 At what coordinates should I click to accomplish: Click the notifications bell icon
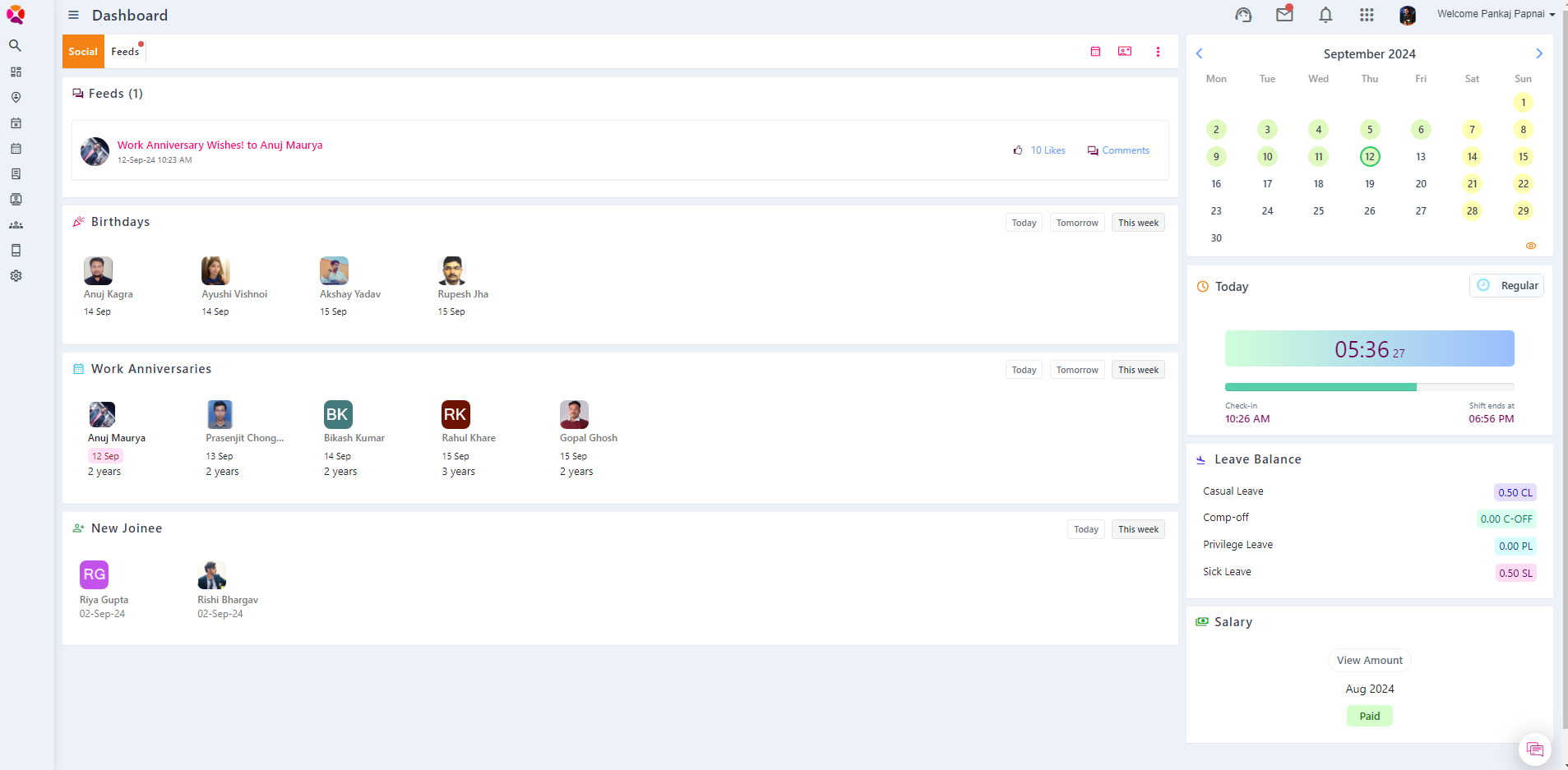pos(1324,15)
